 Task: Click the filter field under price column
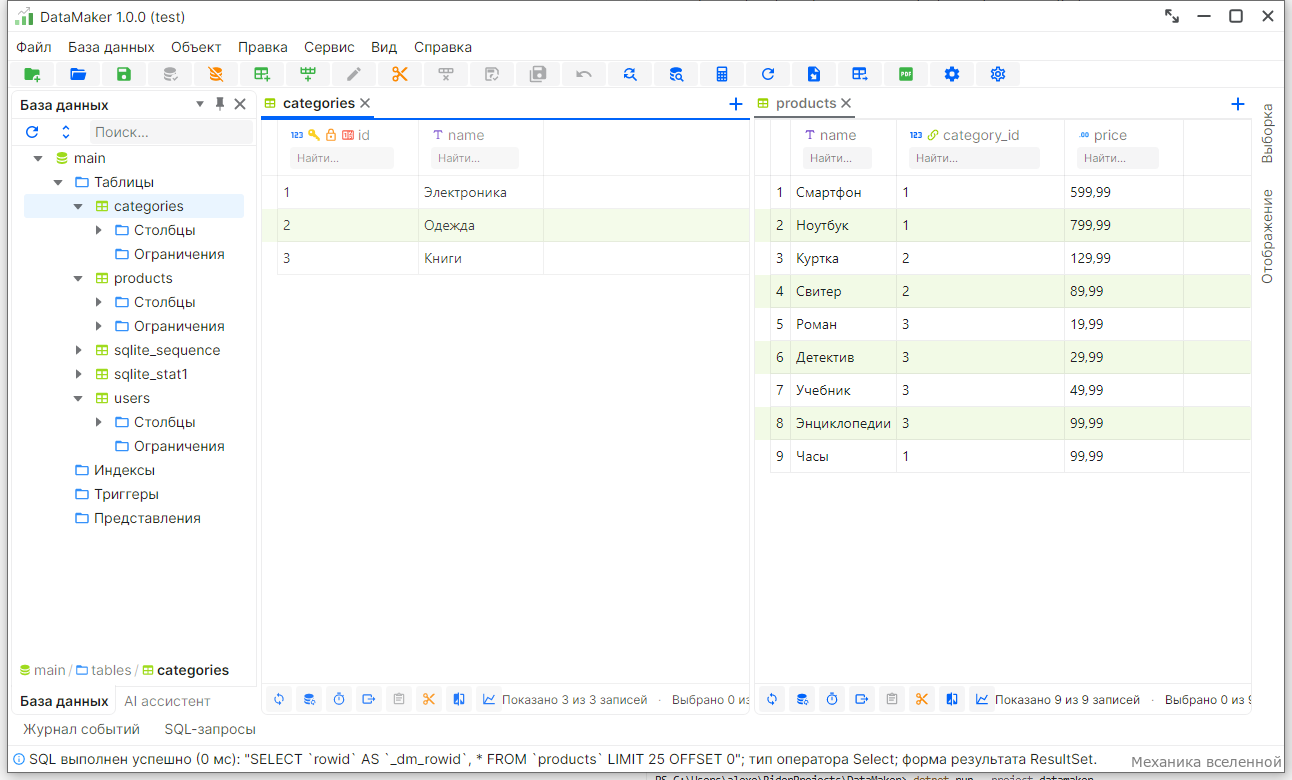click(x=1117, y=158)
